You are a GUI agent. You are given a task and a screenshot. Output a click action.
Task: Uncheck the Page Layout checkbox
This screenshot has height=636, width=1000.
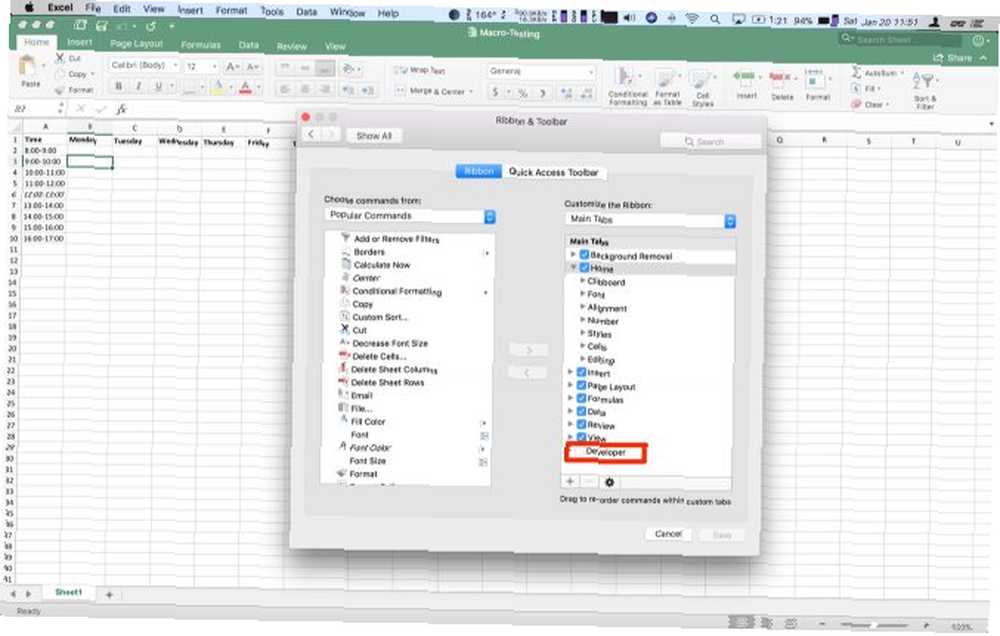click(x=582, y=385)
